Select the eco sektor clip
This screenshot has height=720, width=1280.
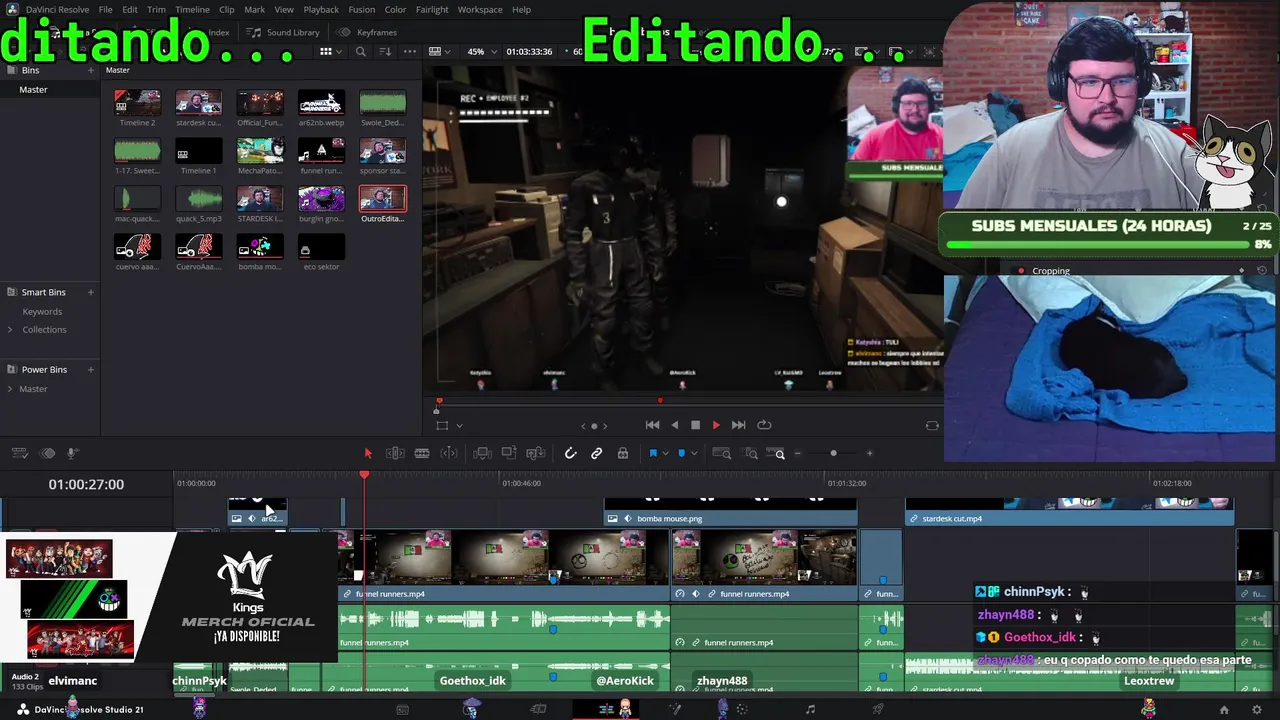(321, 247)
